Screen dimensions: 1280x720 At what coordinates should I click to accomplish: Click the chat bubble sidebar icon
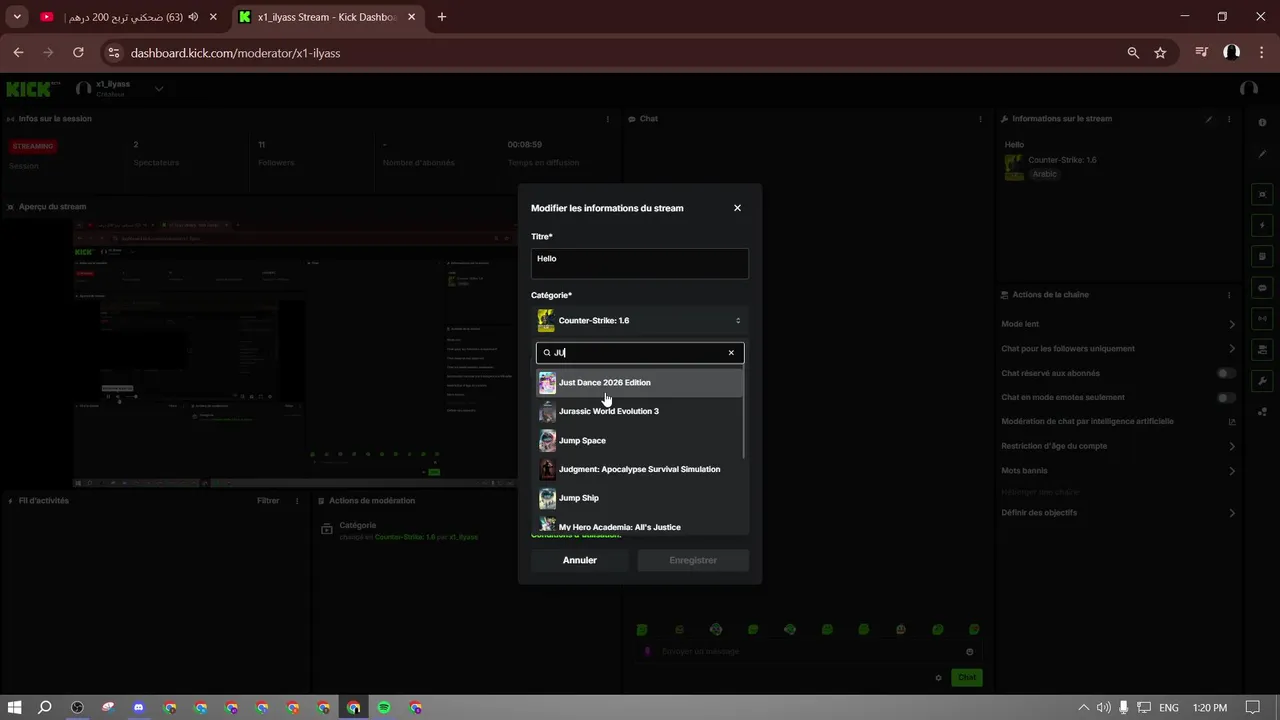1262,287
